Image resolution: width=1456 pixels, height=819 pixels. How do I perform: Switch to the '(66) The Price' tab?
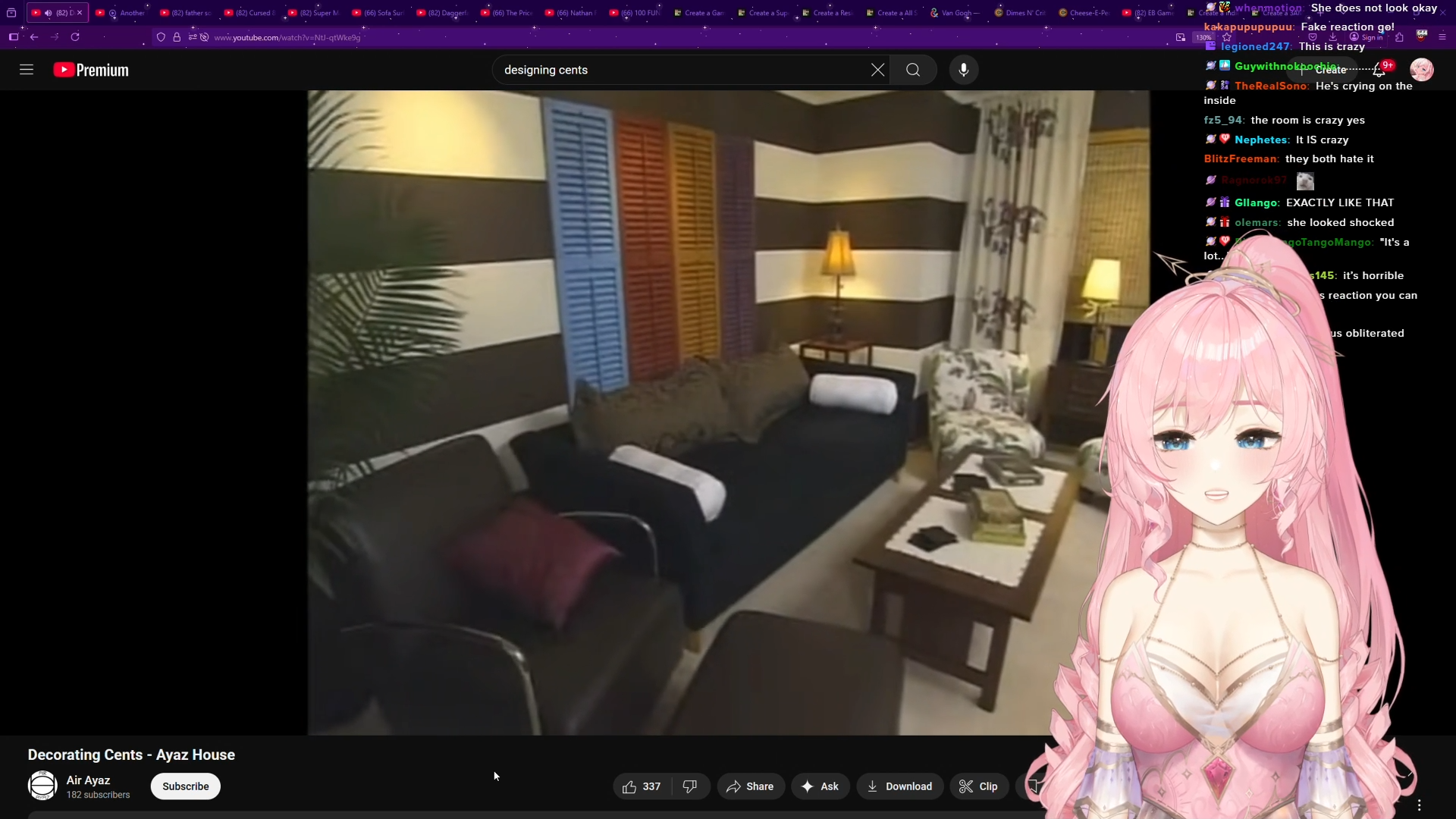tap(506, 13)
